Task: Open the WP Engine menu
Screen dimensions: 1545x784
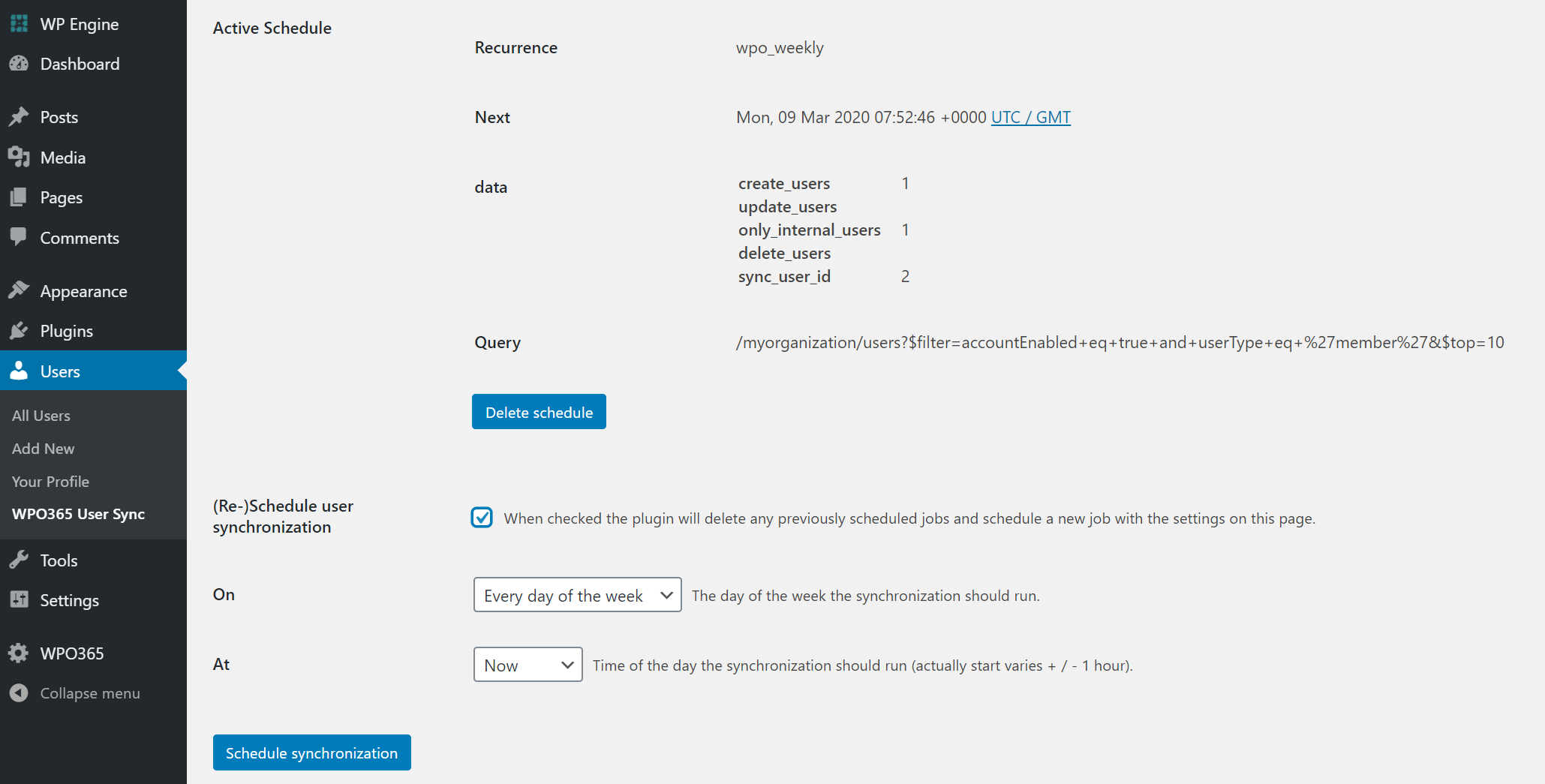Action: point(93,24)
